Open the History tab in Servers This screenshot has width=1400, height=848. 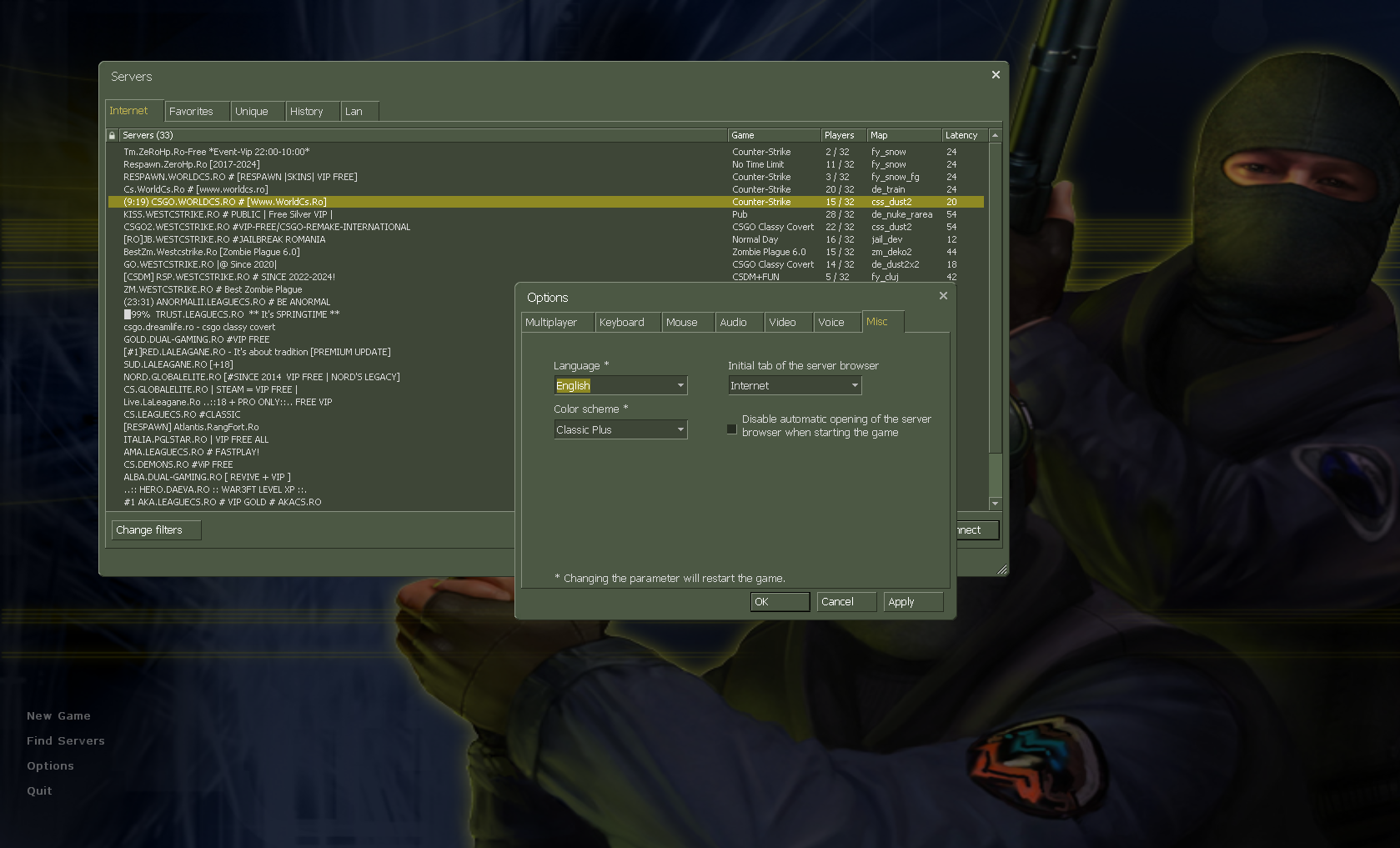[313, 112]
